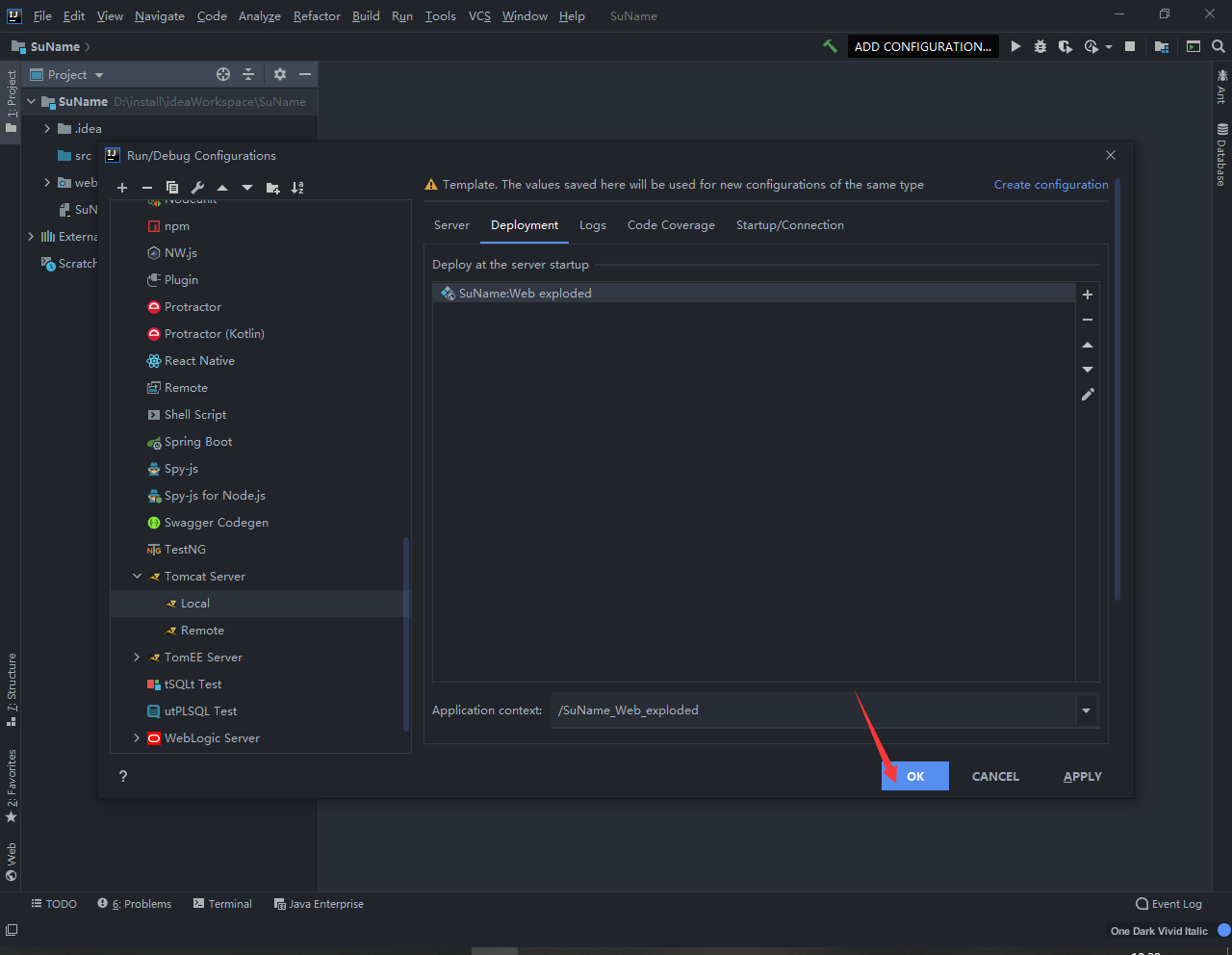Screen dimensions: 1232x955
Task: Open the Refactor menu
Action: click(x=317, y=15)
